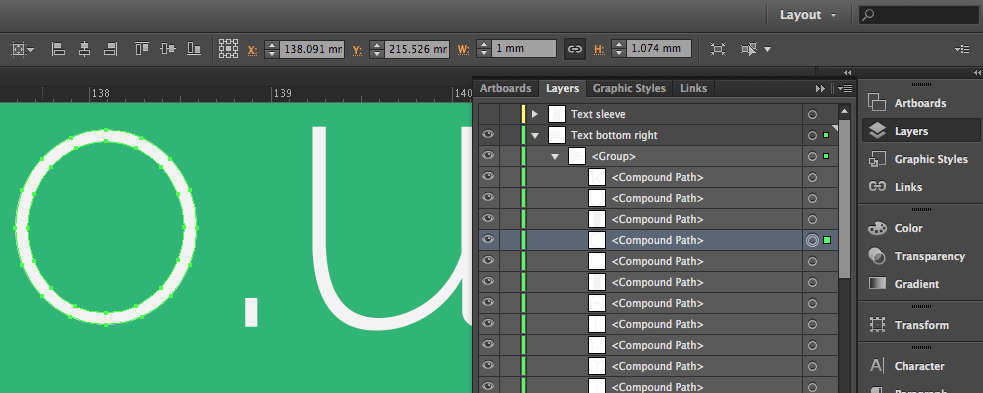Open the Layout workspace switcher

pos(807,15)
